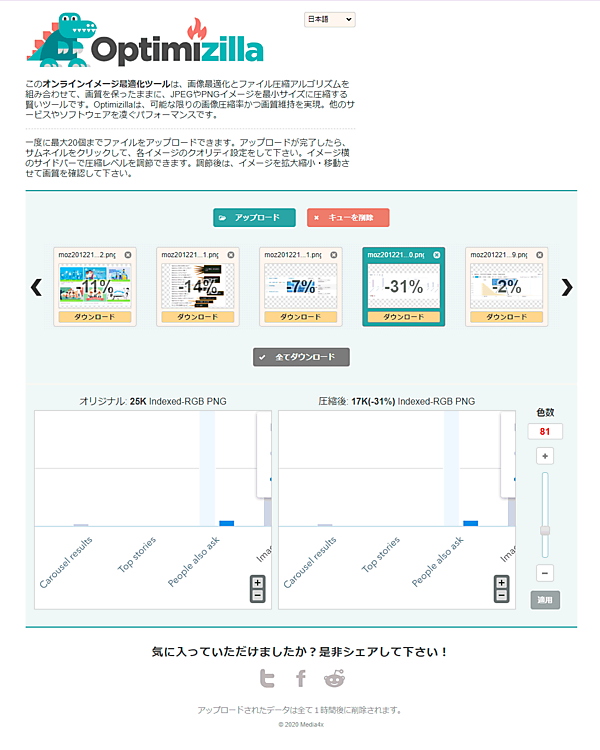Remove the -14% image from the queue
This screenshot has height=750, width=600.
click(x=231, y=255)
